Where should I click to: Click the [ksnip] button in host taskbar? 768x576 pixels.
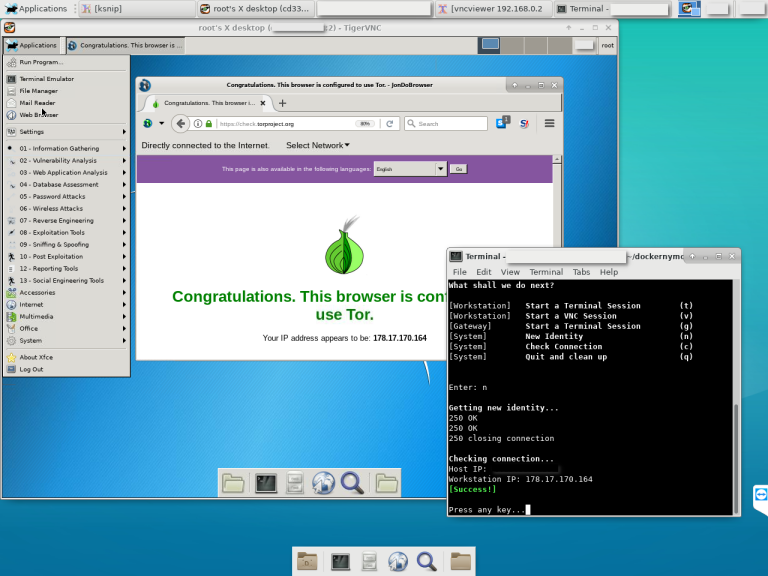tap(136, 9)
